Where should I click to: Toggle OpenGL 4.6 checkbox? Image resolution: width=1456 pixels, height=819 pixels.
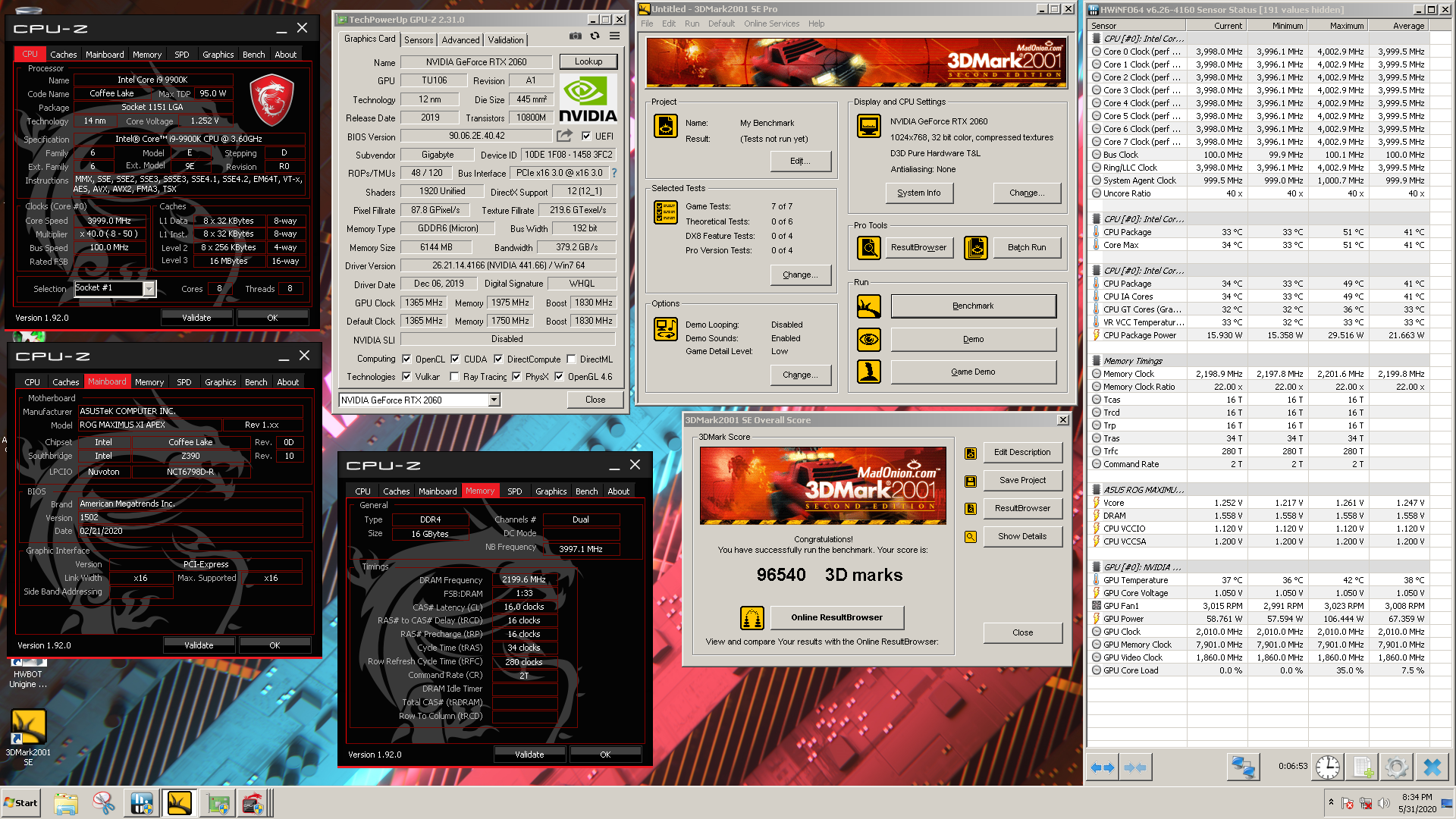(559, 377)
